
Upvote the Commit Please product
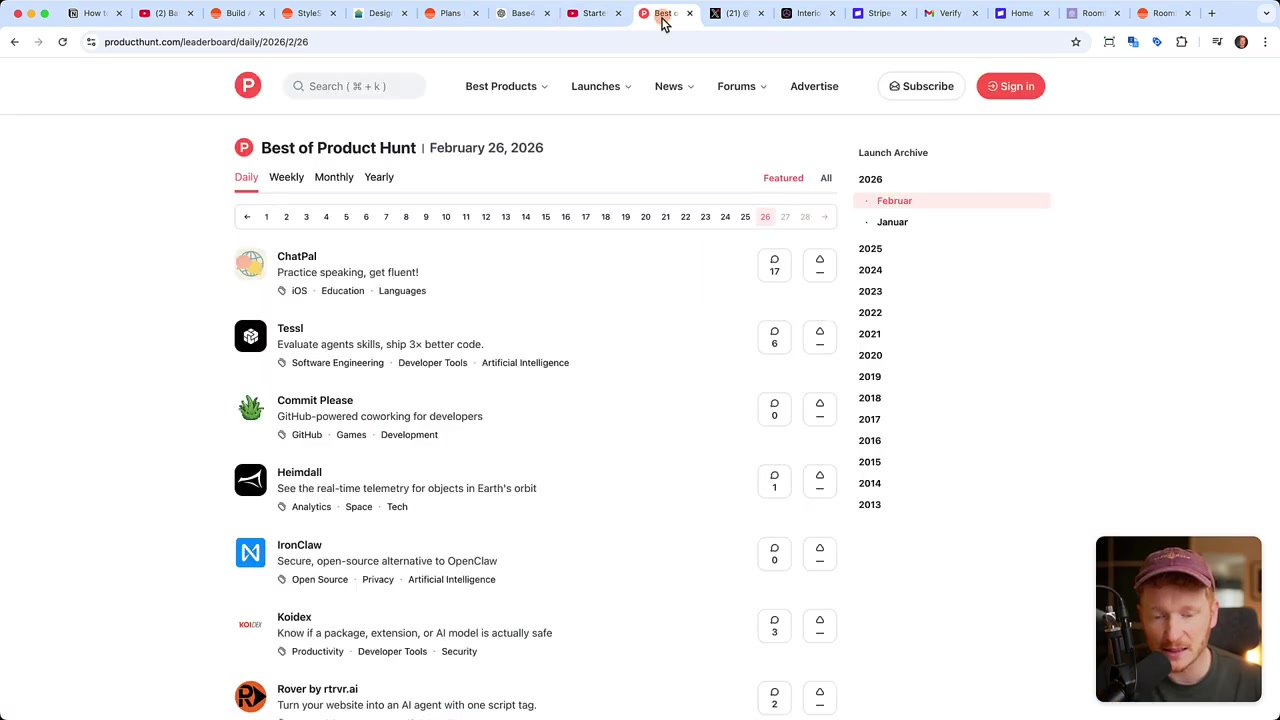pyautogui.click(x=819, y=409)
